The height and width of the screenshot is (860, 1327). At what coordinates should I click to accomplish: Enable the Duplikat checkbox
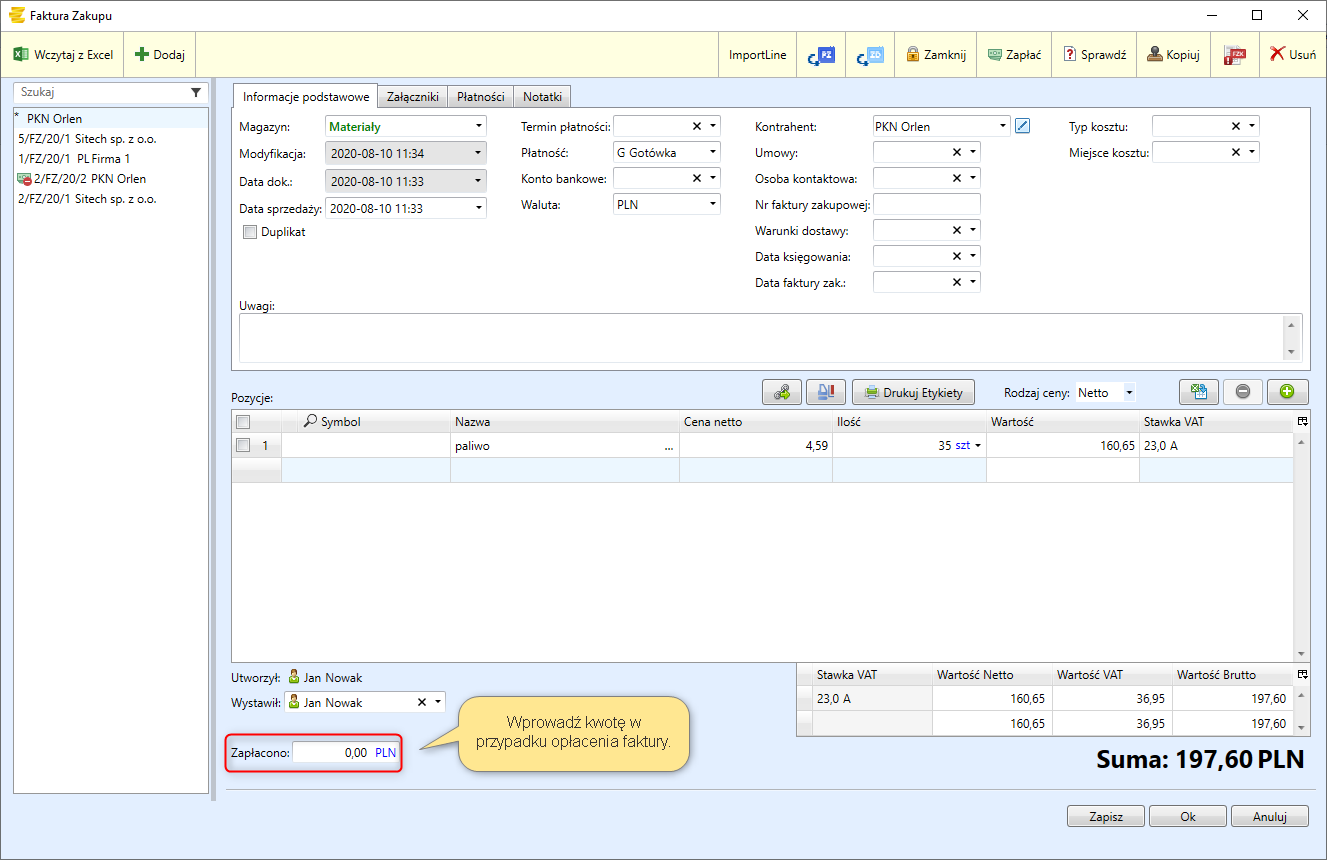250,232
